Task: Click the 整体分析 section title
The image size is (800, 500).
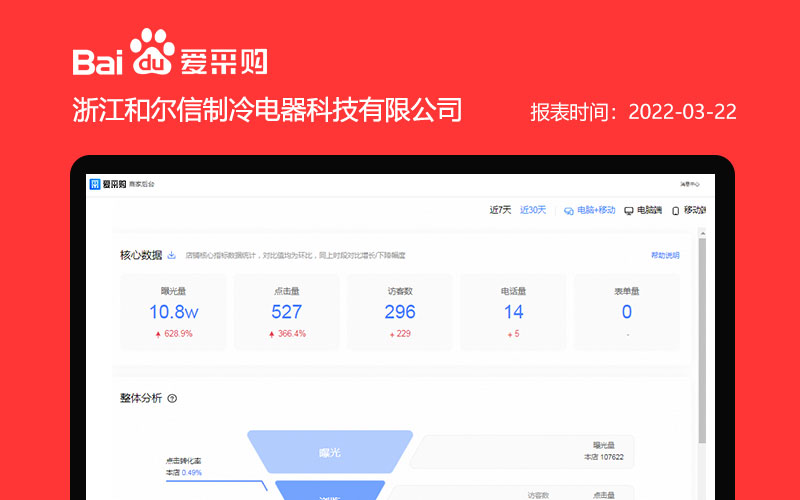Action: coord(141,398)
